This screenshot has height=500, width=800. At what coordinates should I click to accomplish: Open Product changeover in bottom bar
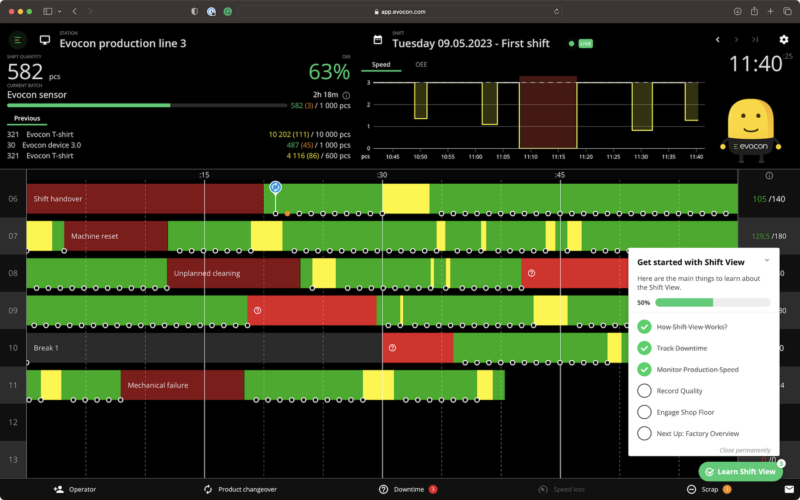point(240,489)
